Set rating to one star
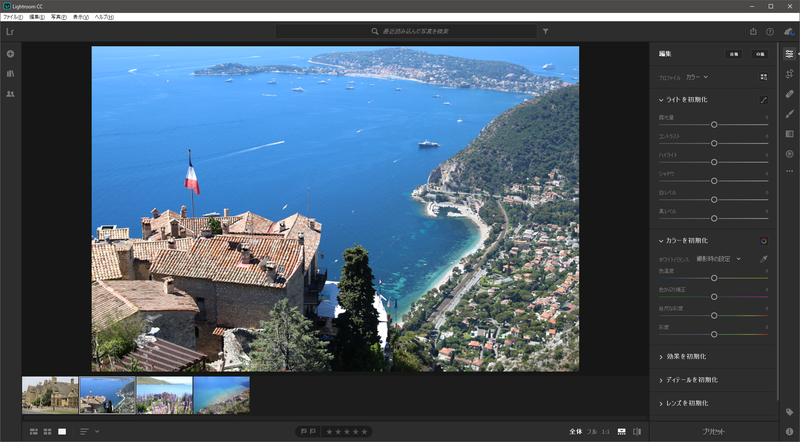This screenshot has height=442, width=800. pos(330,432)
